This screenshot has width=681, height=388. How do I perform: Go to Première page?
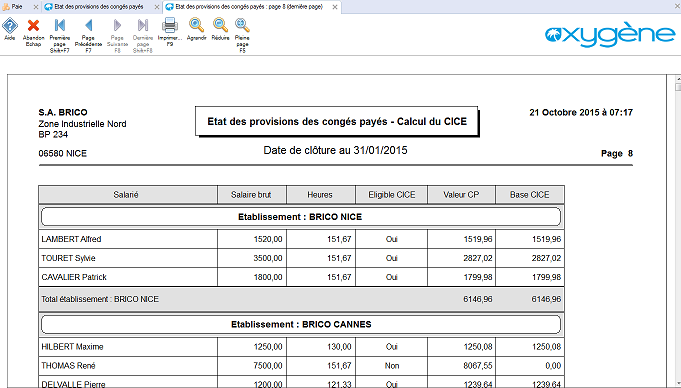click(60, 26)
